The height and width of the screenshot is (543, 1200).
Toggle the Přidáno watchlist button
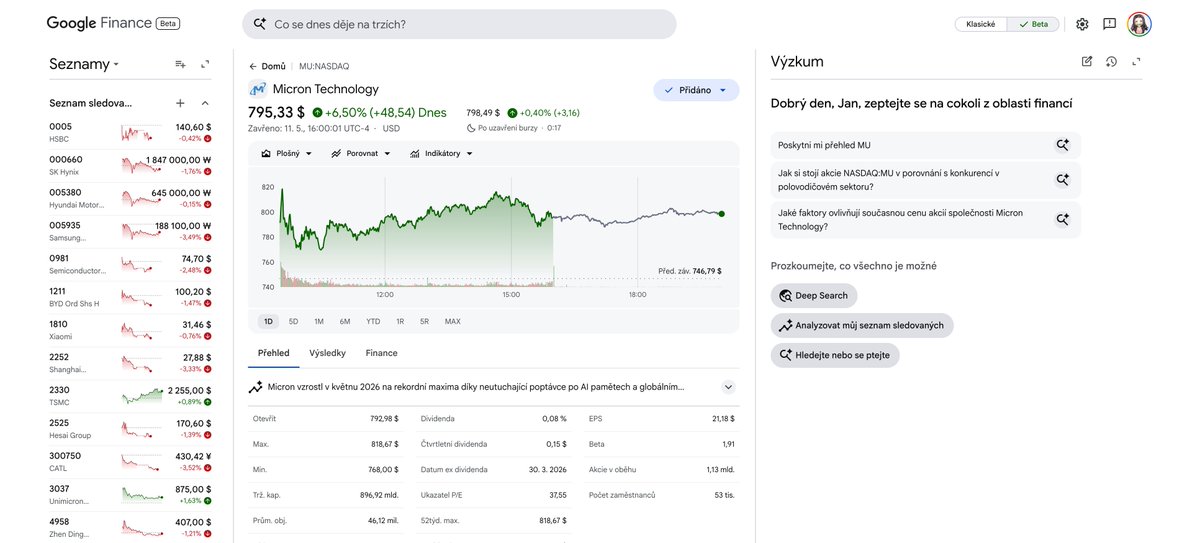696,90
